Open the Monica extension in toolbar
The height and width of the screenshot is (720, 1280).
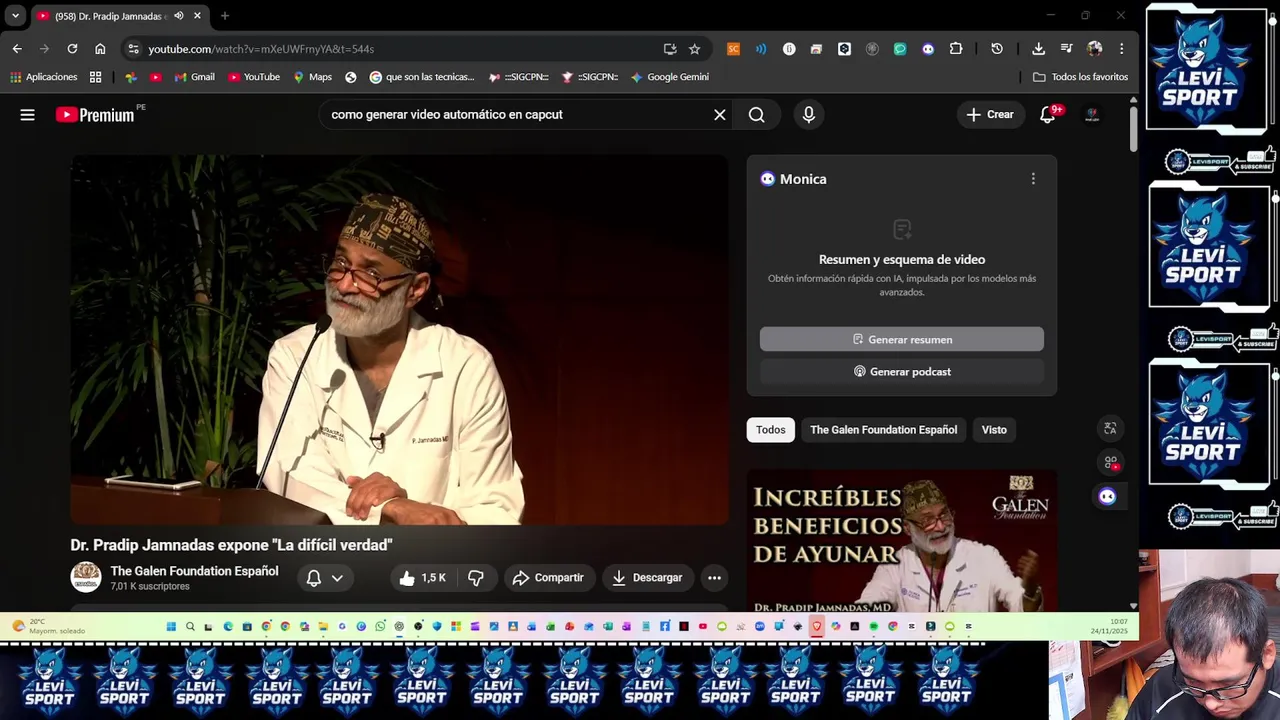click(928, 49)
